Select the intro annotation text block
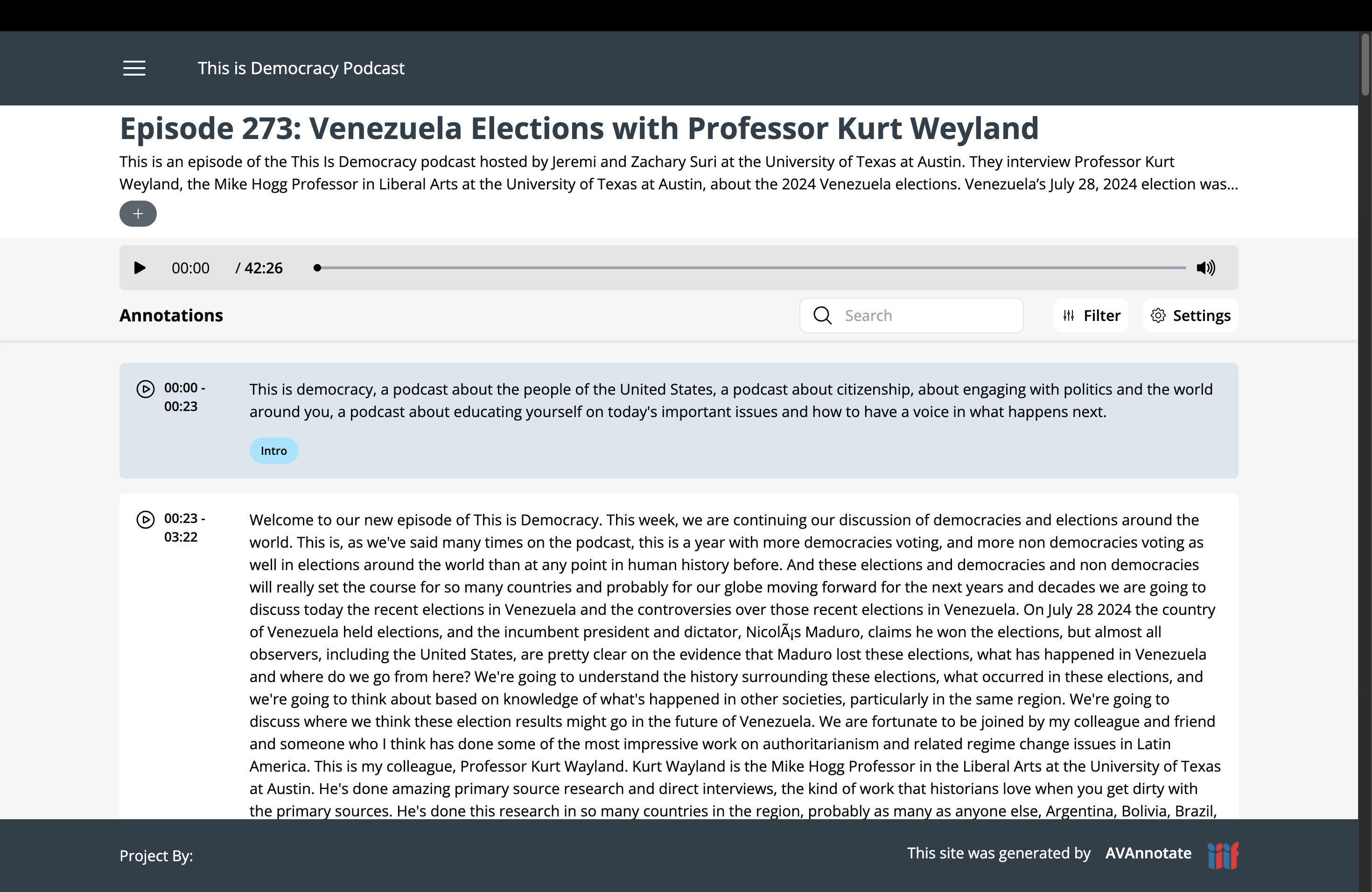This screenshot has width=1372, height=892. [x=731, y=400]
